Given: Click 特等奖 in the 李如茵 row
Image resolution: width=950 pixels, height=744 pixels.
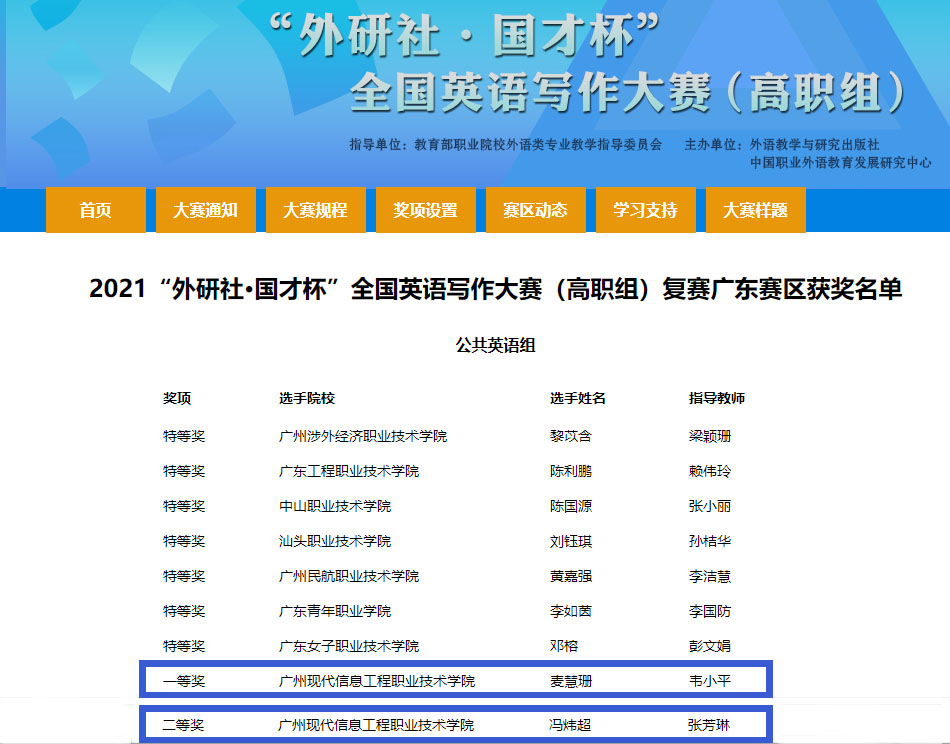Looking at the screenshot, I should pos(184,611).
